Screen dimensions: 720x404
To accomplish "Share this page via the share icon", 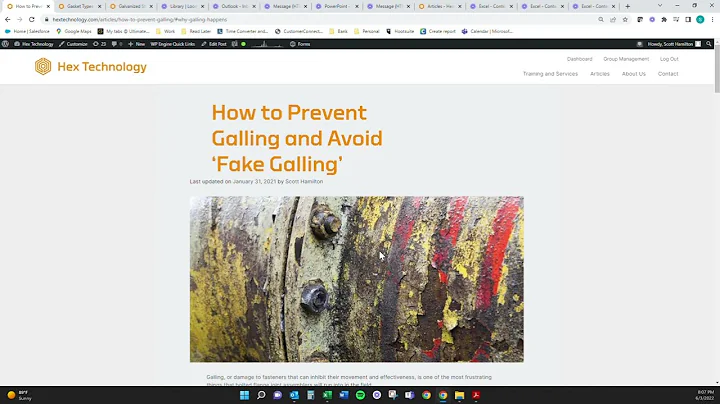I will tap(613, 20).
